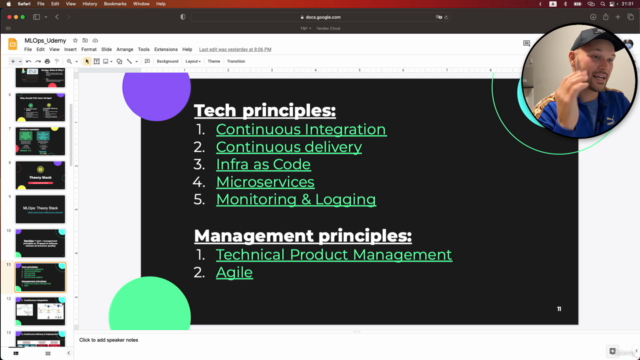Open Safari sidebar dropdown arrow

coord(46,17)
